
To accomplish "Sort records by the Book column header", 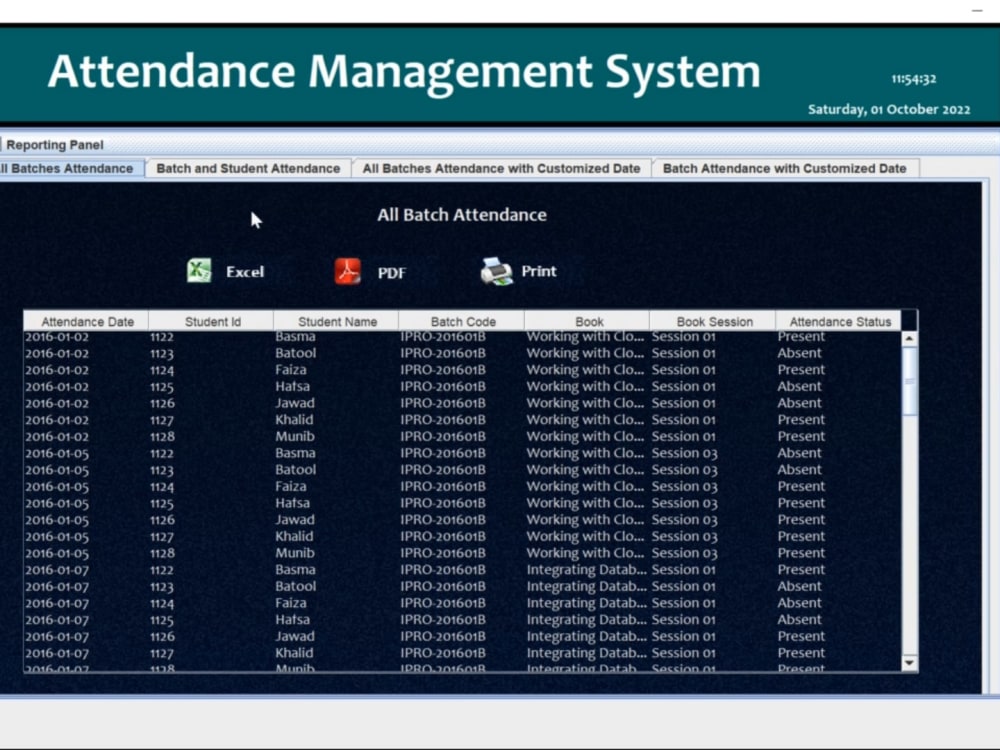I will click(x=588, y=321).
